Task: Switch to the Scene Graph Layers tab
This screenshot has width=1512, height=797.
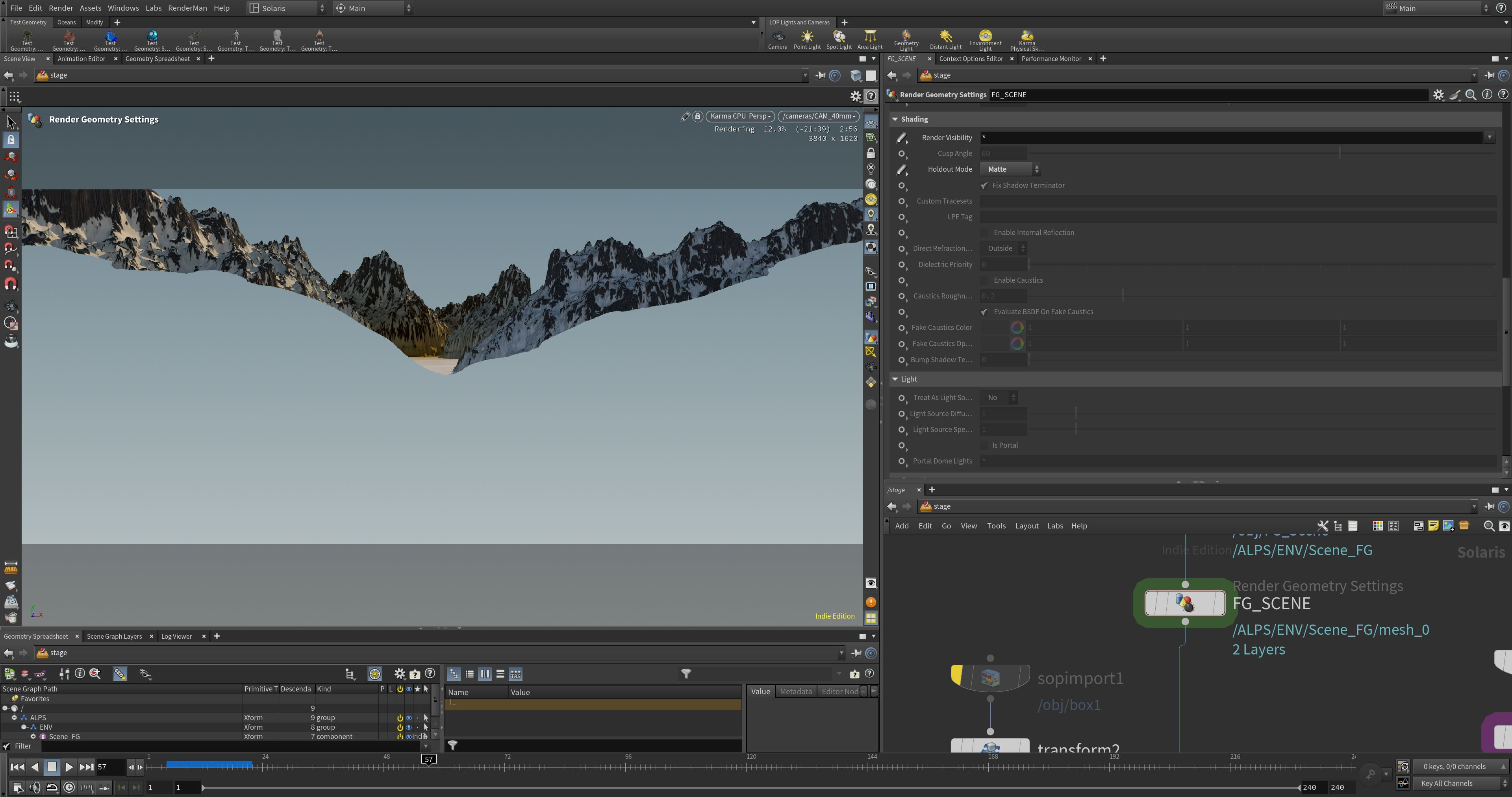Action: click(115, 636)
